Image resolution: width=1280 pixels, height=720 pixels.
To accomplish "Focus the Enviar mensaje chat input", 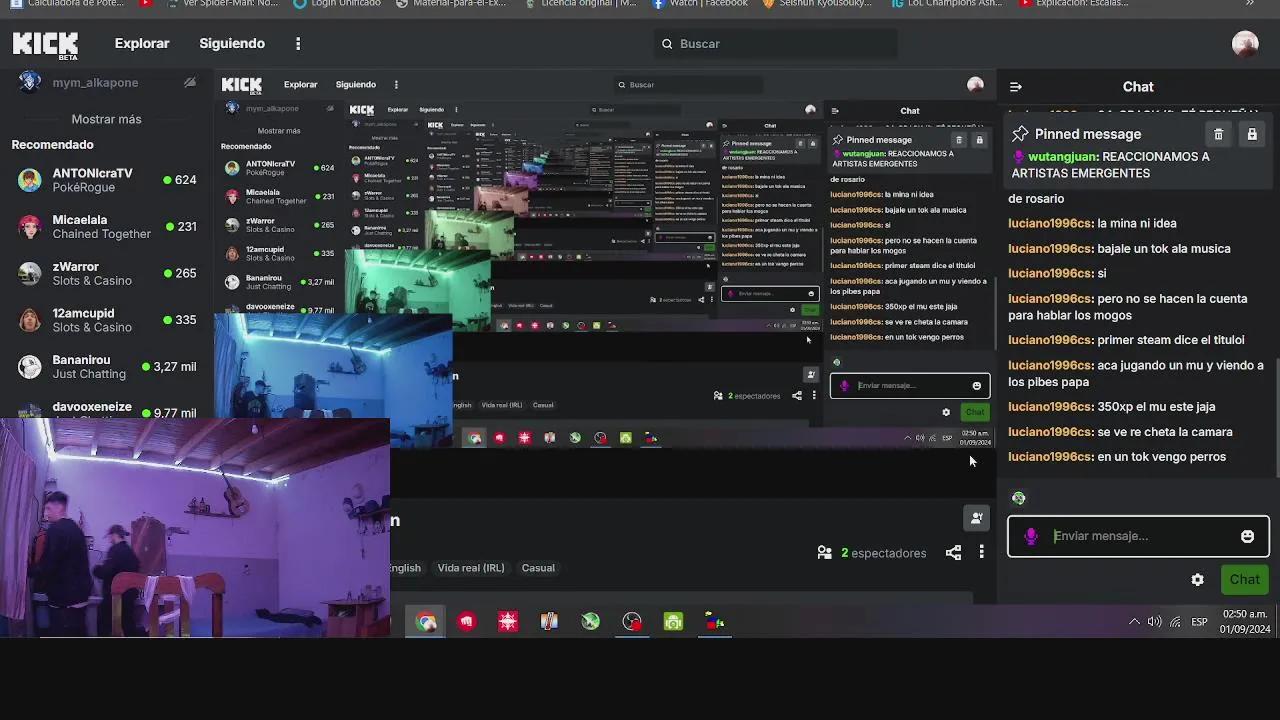I will pyautogui.click(x=1138, y=536).
